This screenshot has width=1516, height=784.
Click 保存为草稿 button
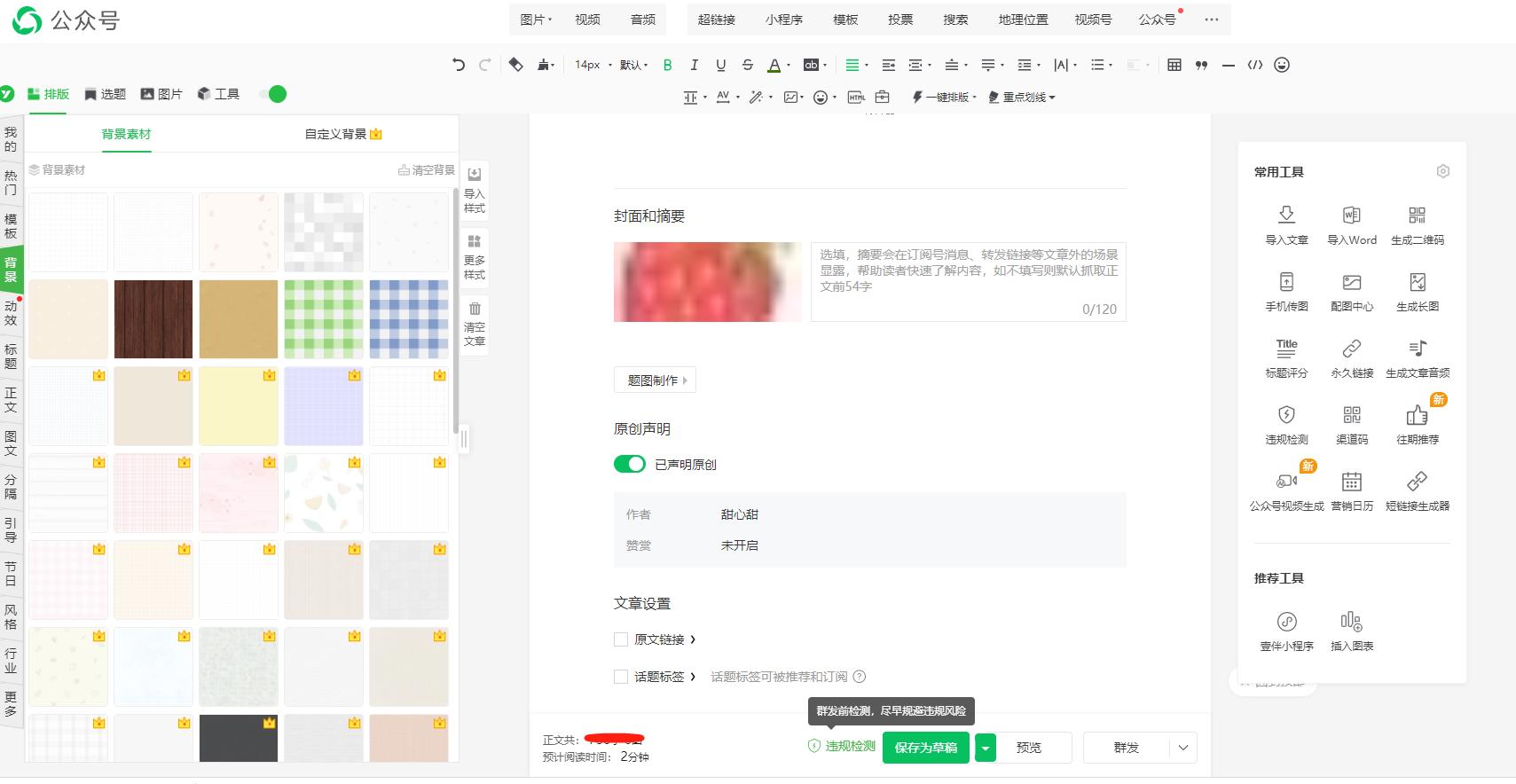click(x=926, y=748)
